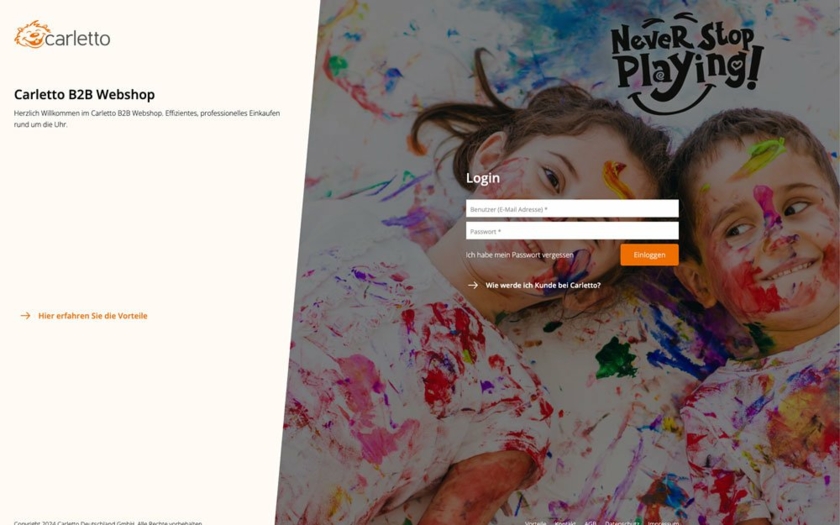
Task: Open the AGB footer link
Action: [x=590, y=522]
